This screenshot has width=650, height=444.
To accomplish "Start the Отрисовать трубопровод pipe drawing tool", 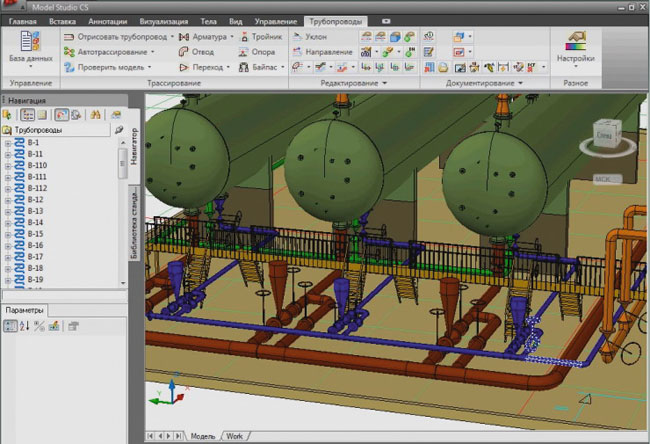I will (116, 37).
